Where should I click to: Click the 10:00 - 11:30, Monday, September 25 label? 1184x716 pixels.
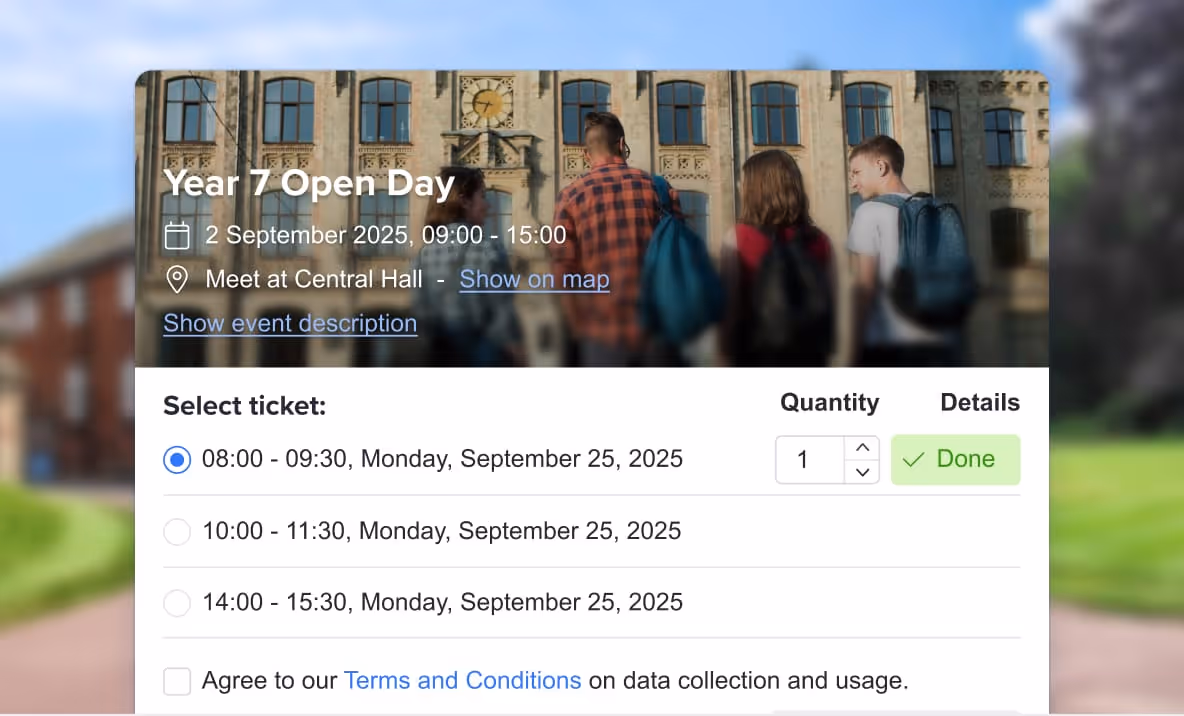click(x=442, y=531)
